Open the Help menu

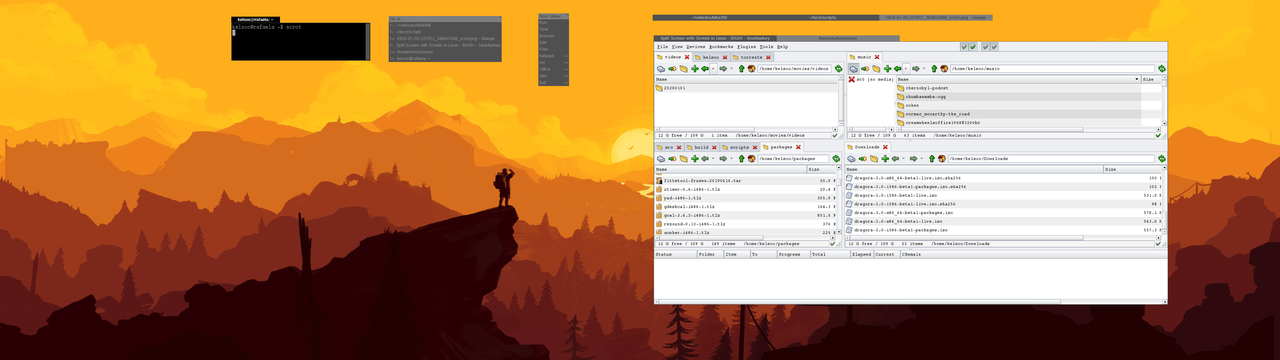pos(783,47)
